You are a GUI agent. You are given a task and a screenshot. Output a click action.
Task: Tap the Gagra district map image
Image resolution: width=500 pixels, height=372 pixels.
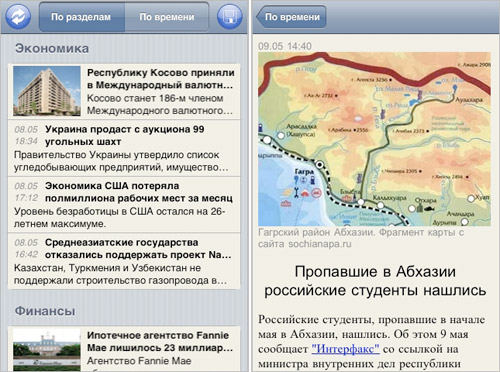click(x=374, y=139)
